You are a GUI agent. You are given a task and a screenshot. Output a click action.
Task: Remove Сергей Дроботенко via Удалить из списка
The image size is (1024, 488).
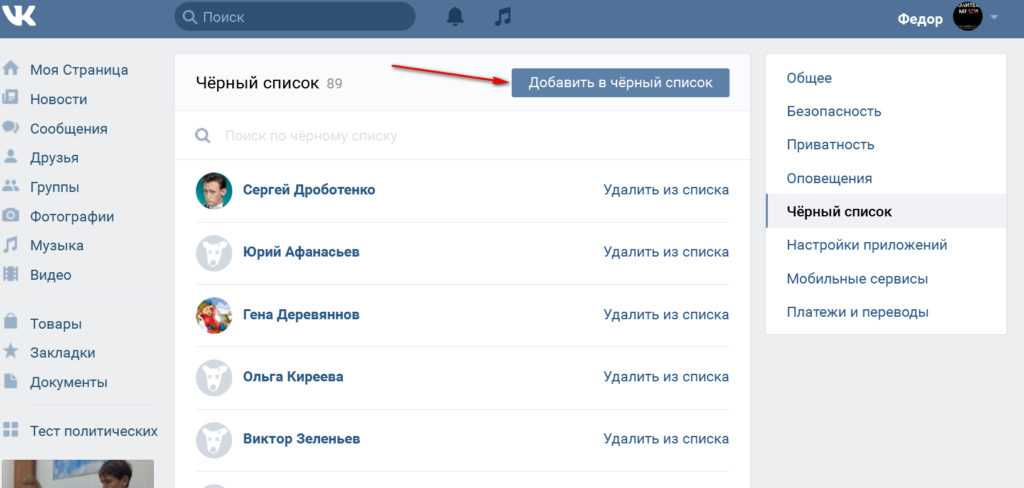click(x=666, y=190)
